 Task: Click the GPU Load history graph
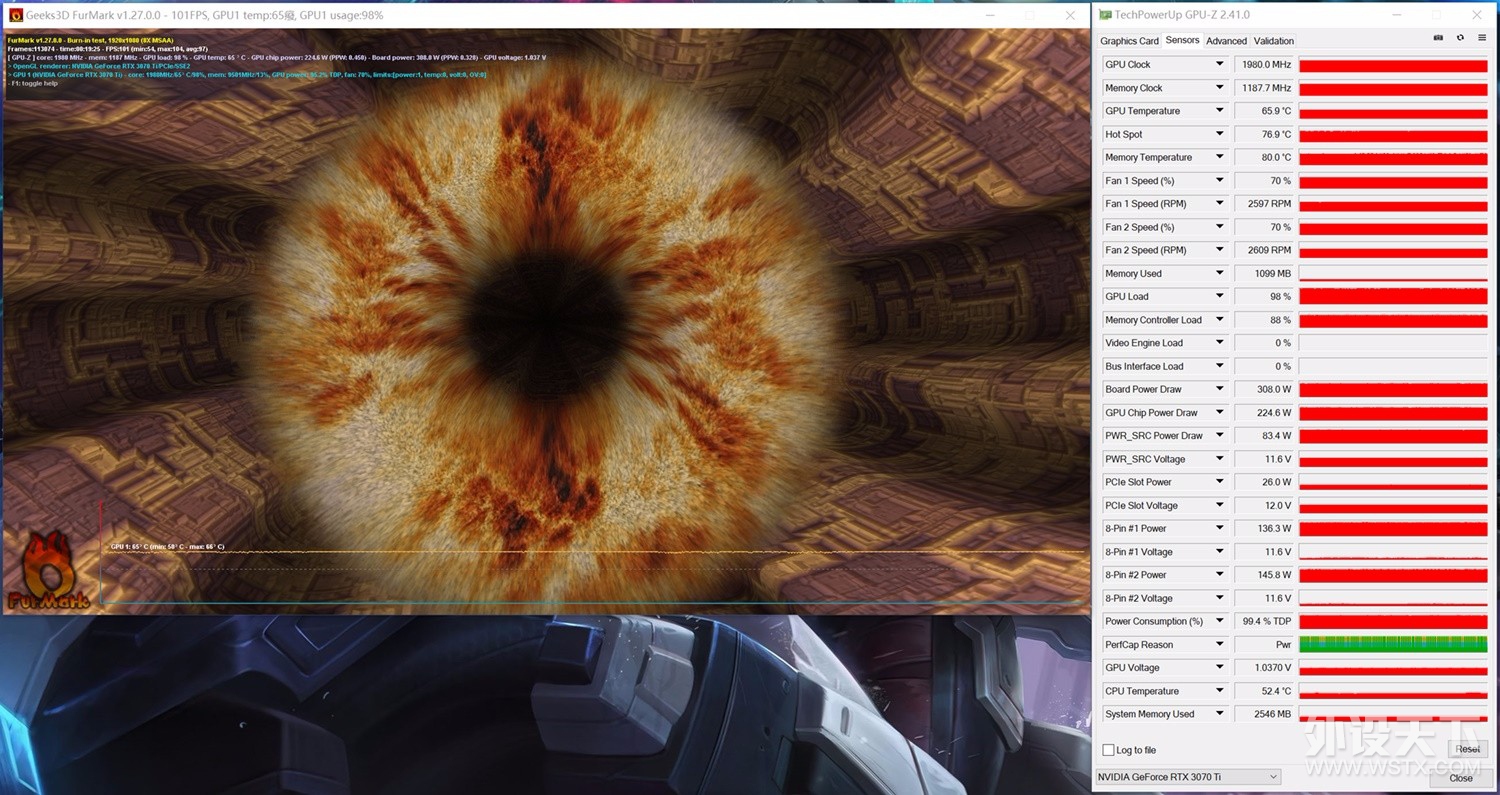pyautogui.click(x=1393, y=296)
